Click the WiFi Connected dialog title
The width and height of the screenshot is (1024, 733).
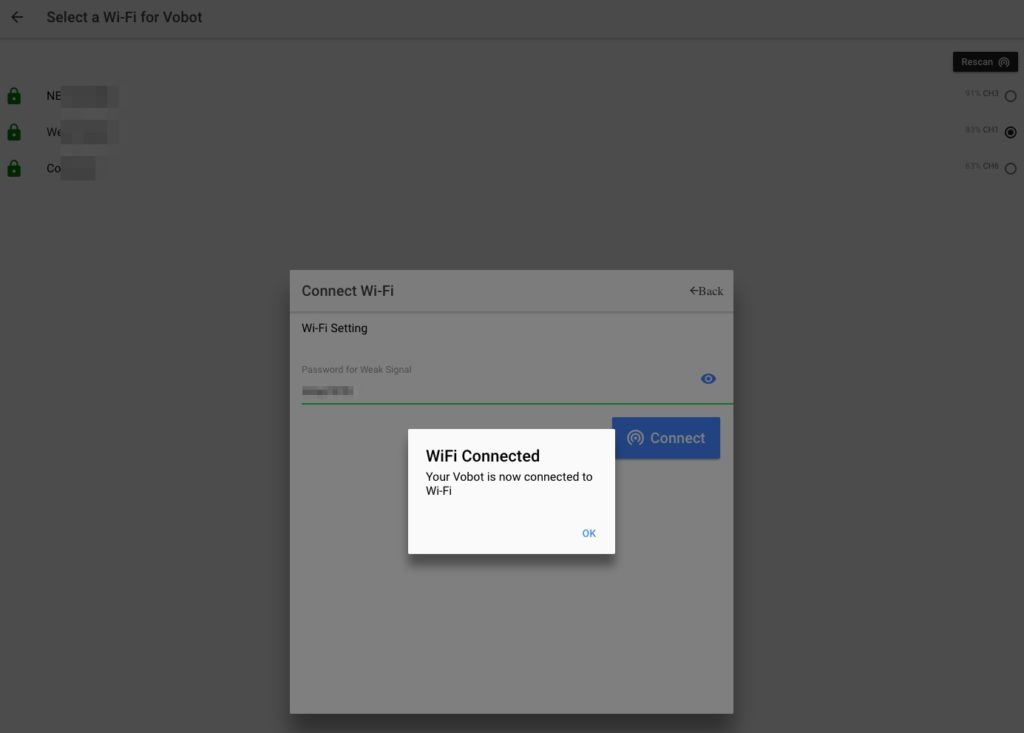(x=482, y=456)
